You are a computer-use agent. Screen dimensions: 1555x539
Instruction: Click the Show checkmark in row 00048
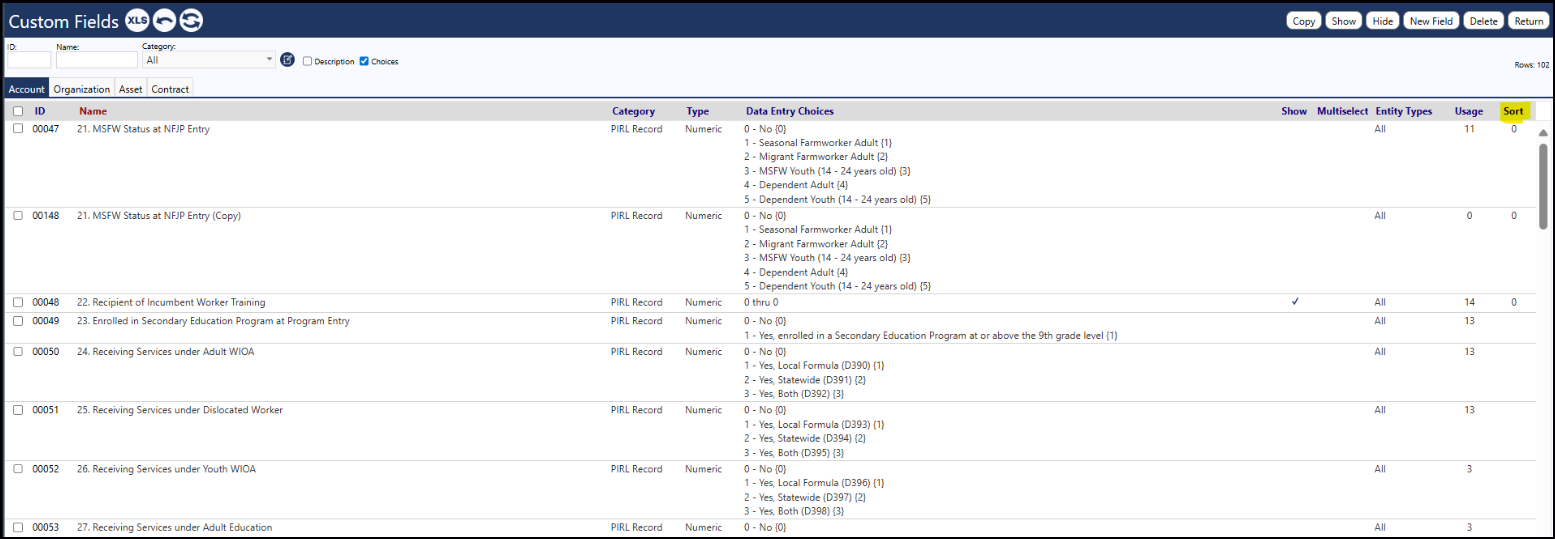click(1295, 302)
